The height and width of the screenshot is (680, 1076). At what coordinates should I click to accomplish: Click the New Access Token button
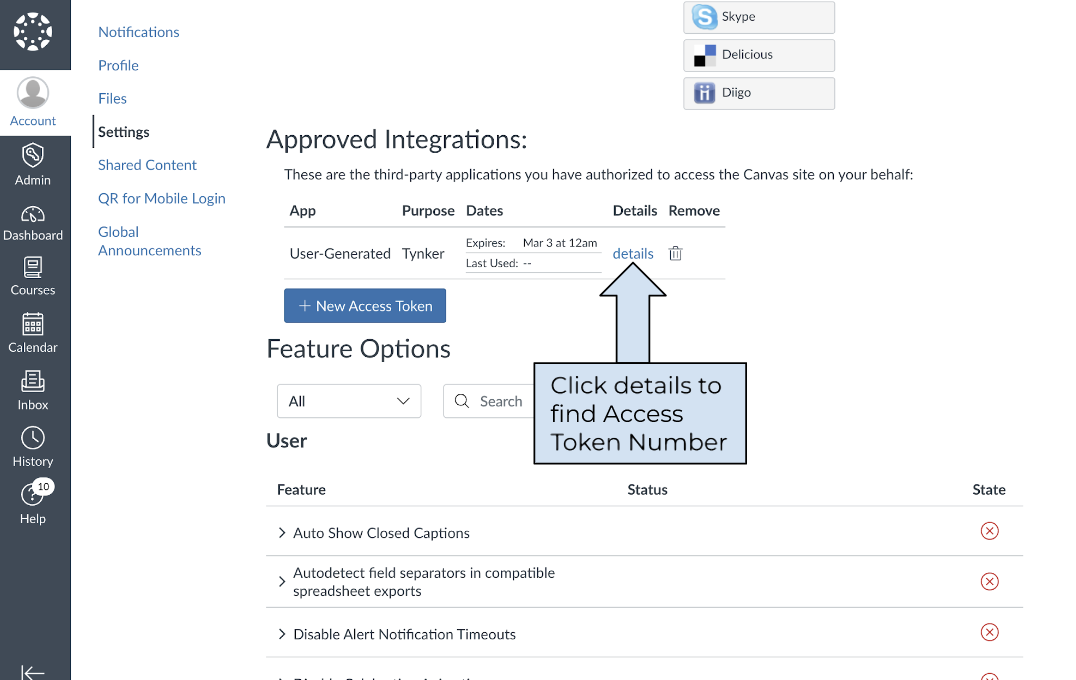coord(365,306)
